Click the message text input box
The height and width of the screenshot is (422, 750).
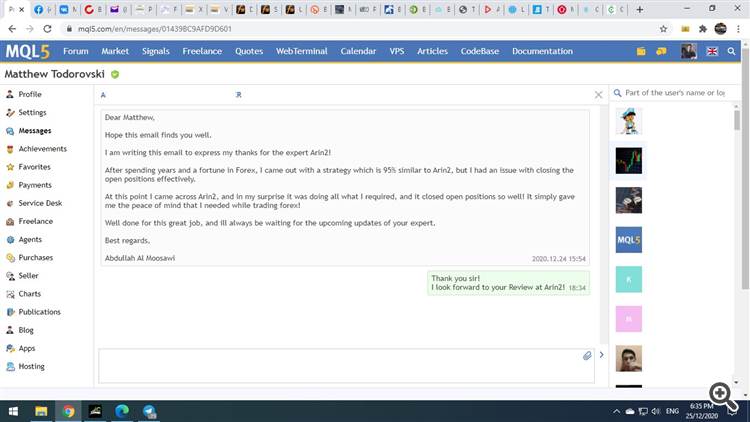(x=346, y=366)
